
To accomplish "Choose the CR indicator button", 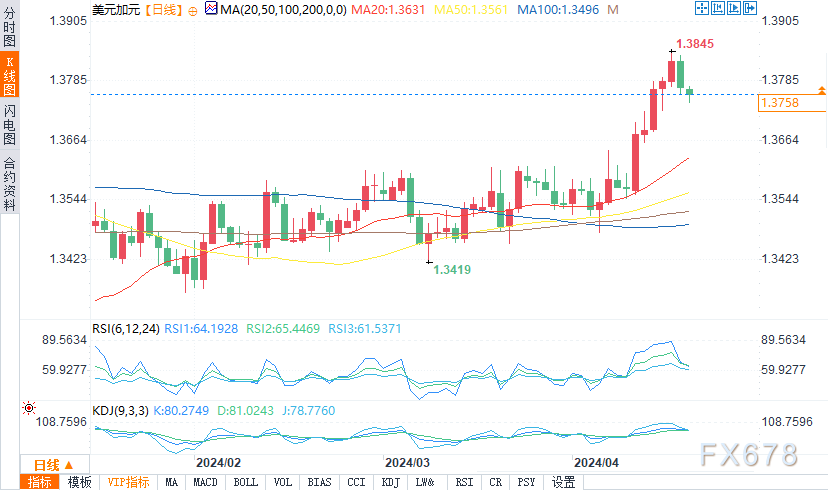I will tap(495, 482).
